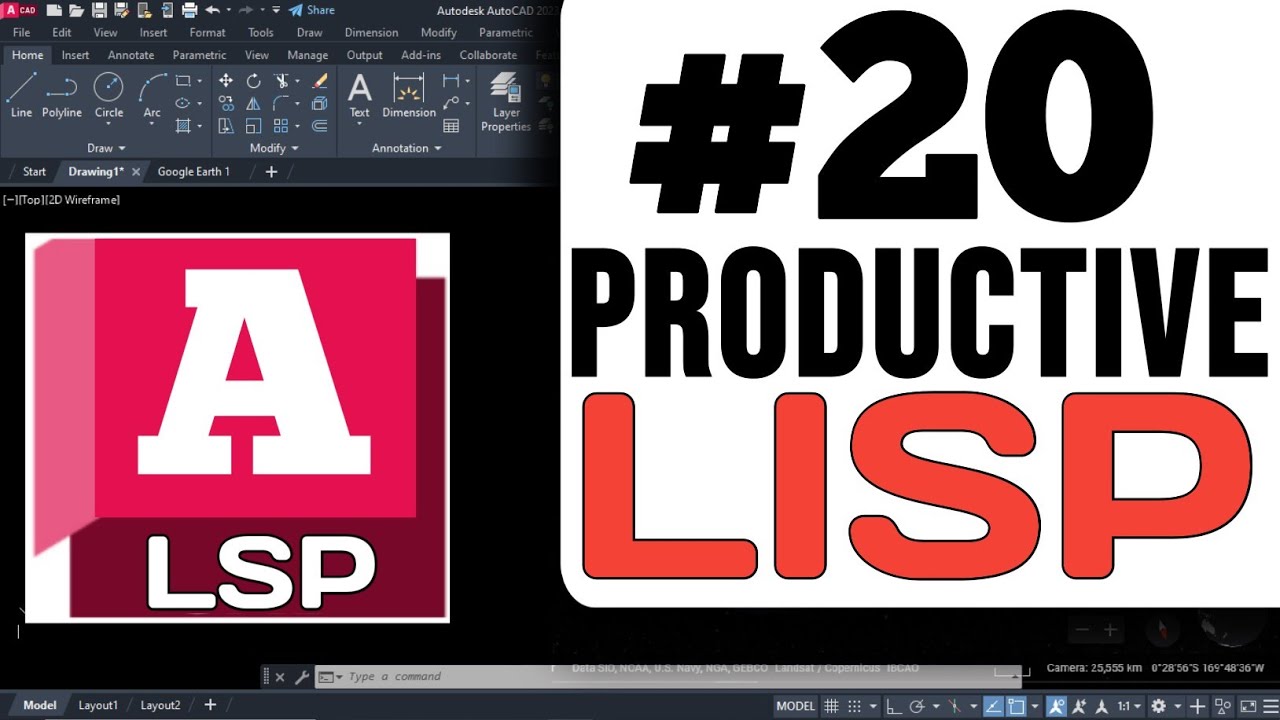The height and width of the screenshot is (720, 1280).
Task: Add a new drawing tab
Action: (271, 172)
